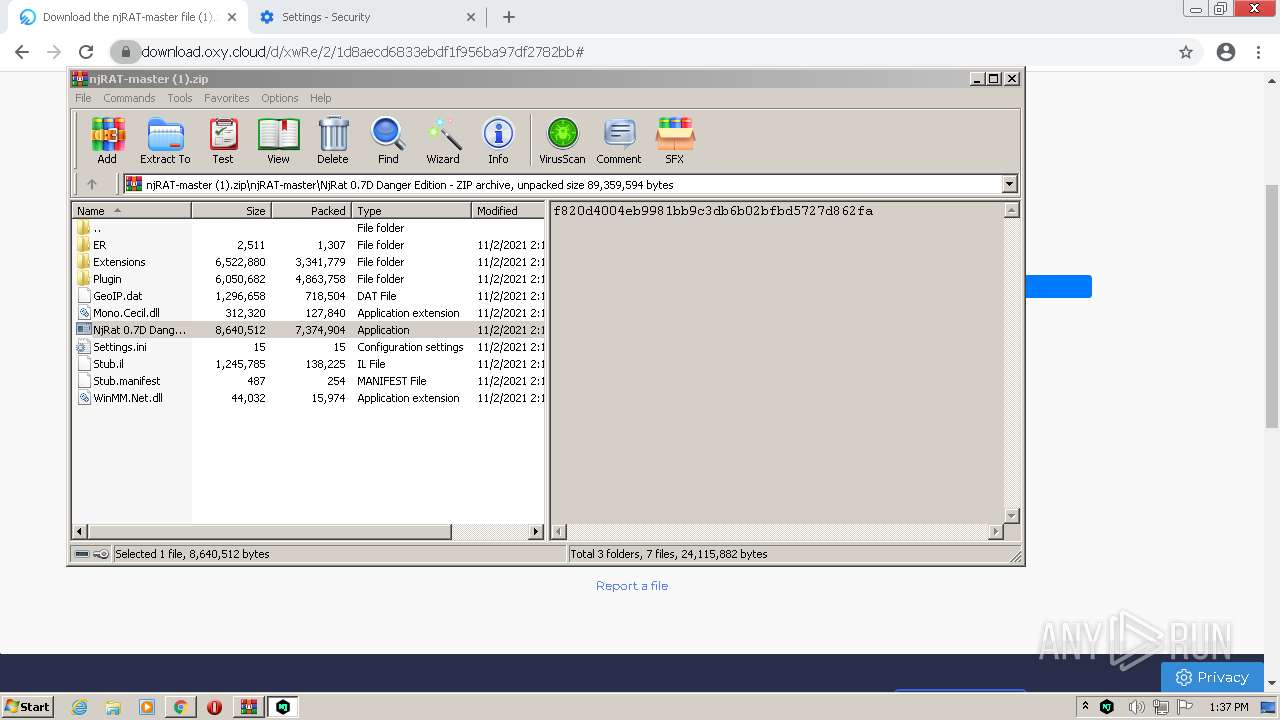Click the Report a file link
The image size is (1280, 720).
632,586
